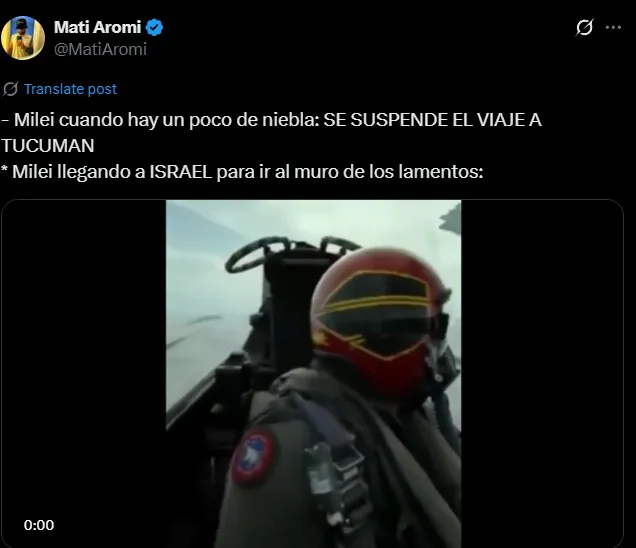Open Mati Aromi's profile avatar

23,38
